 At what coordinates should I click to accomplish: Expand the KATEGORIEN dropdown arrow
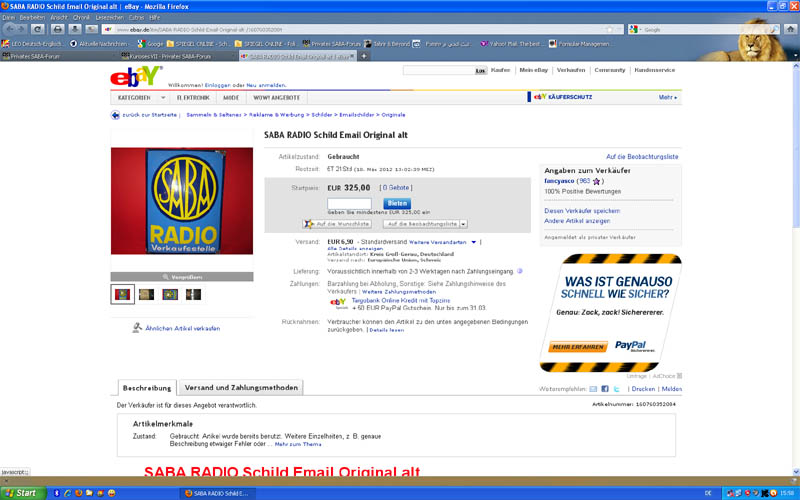point(163,97)
